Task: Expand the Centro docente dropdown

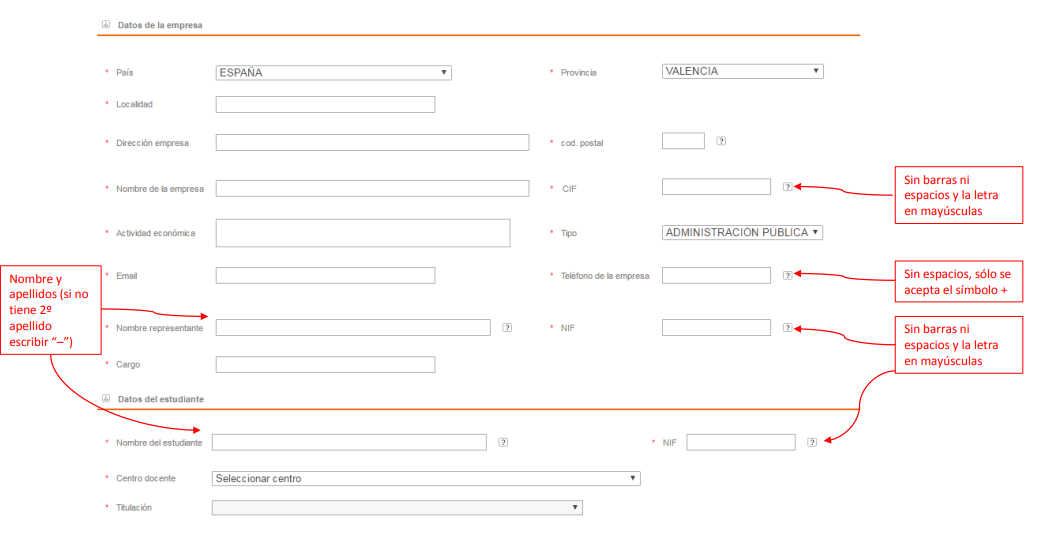Action: [425, 478]
